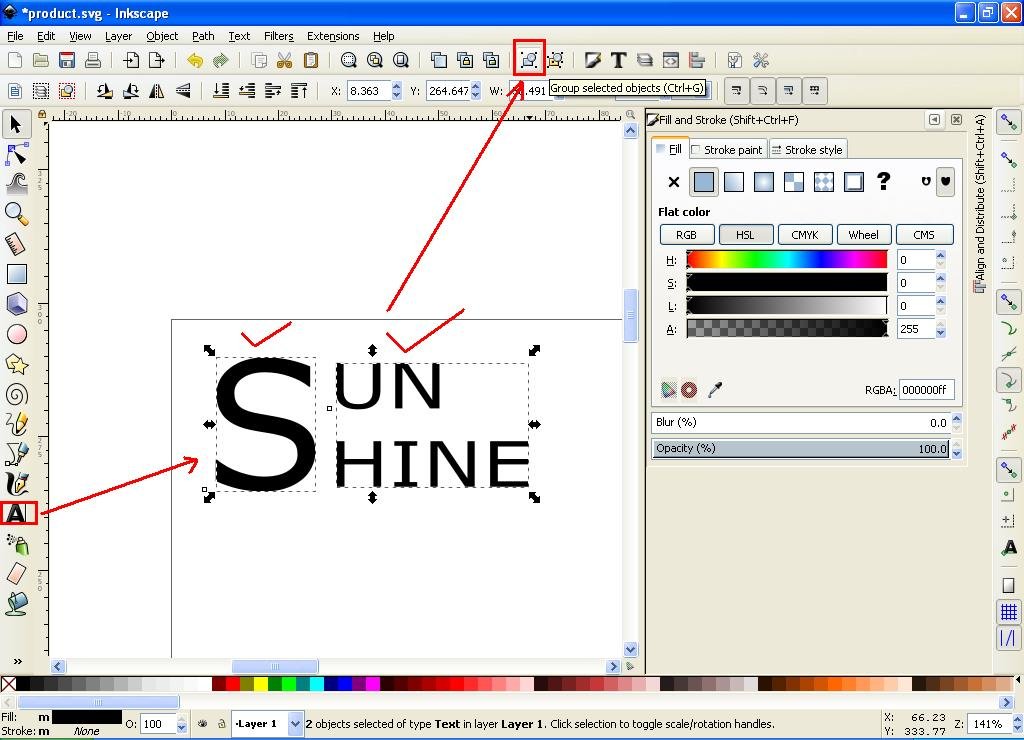Pick a red swatch from the bottom palette
The height and width of the screenshot is (740, 1024).
(x=231, y=685)
